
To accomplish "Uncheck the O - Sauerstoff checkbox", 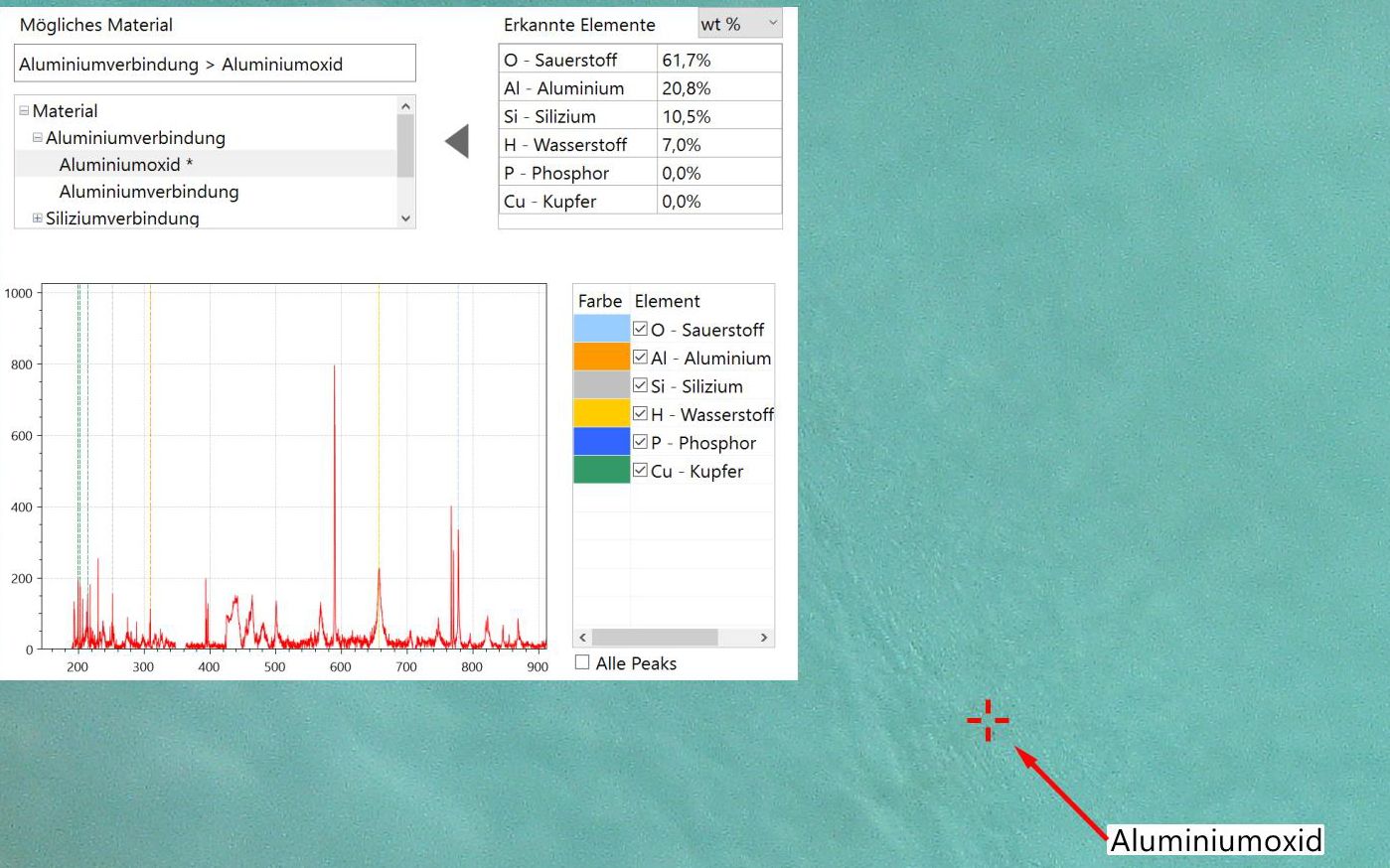I will coord(641,329).
